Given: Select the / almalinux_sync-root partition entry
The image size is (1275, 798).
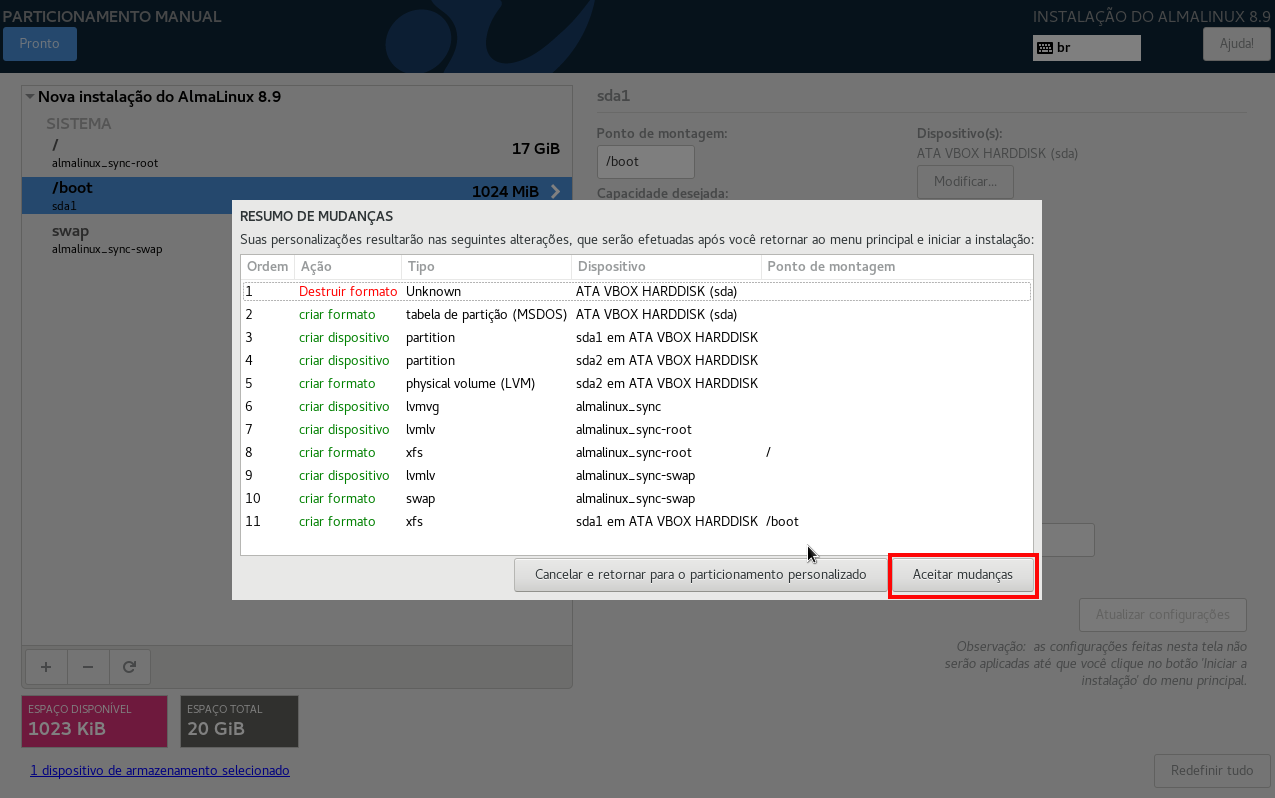Looking at the screenshot, I should coord(297,153).
